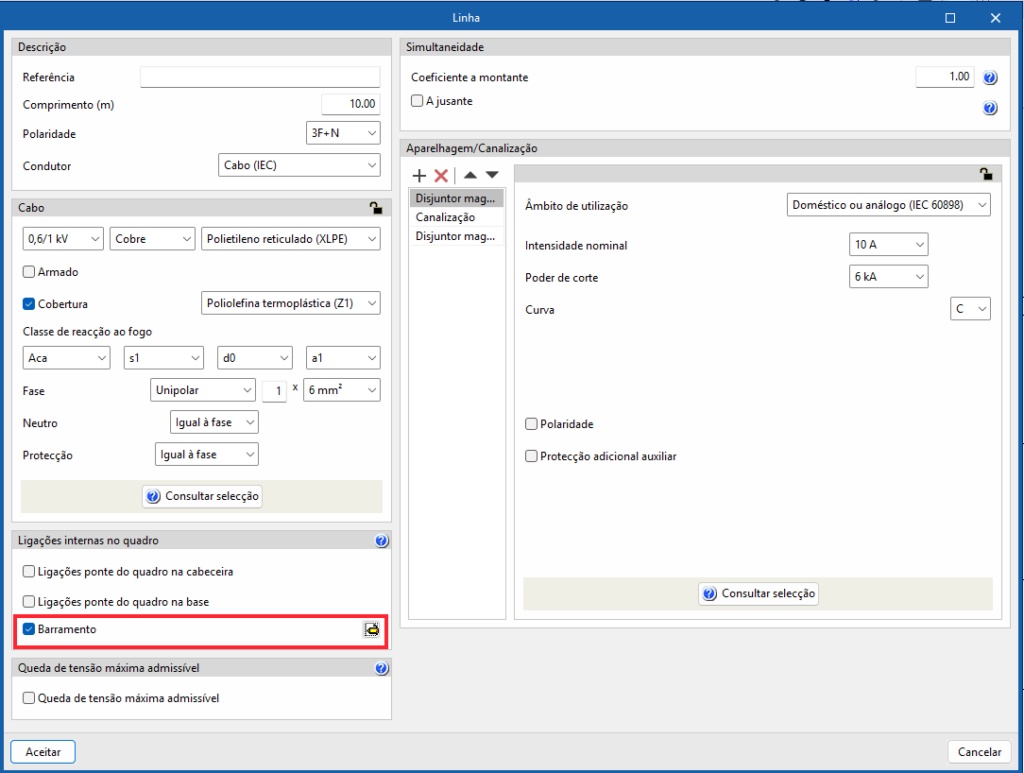Open Polietileno reticulado (XLPE) insulation dropdown
Image resolution: width=1024 pixels, height=773 pixels.
coord(291,239)
